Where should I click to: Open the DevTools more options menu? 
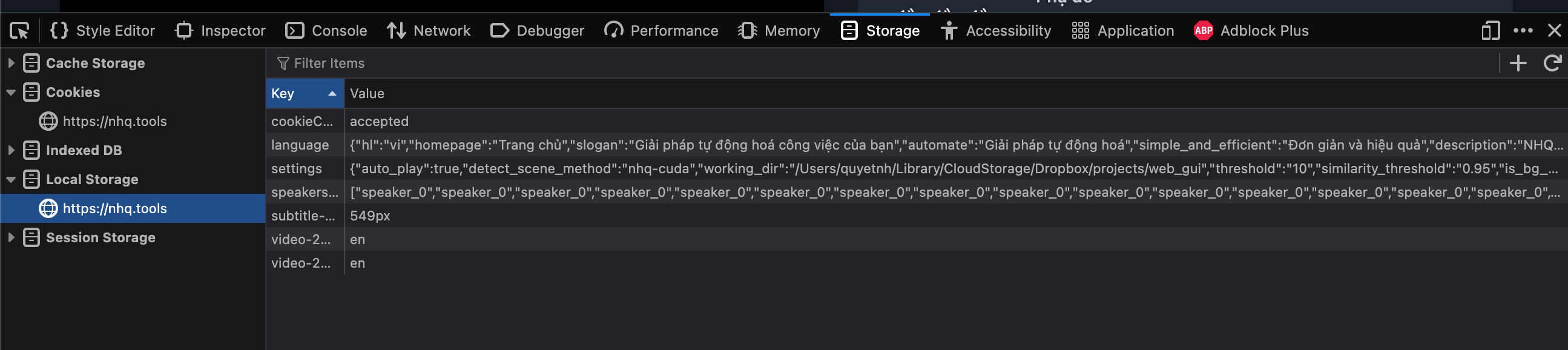(1523, 30)
